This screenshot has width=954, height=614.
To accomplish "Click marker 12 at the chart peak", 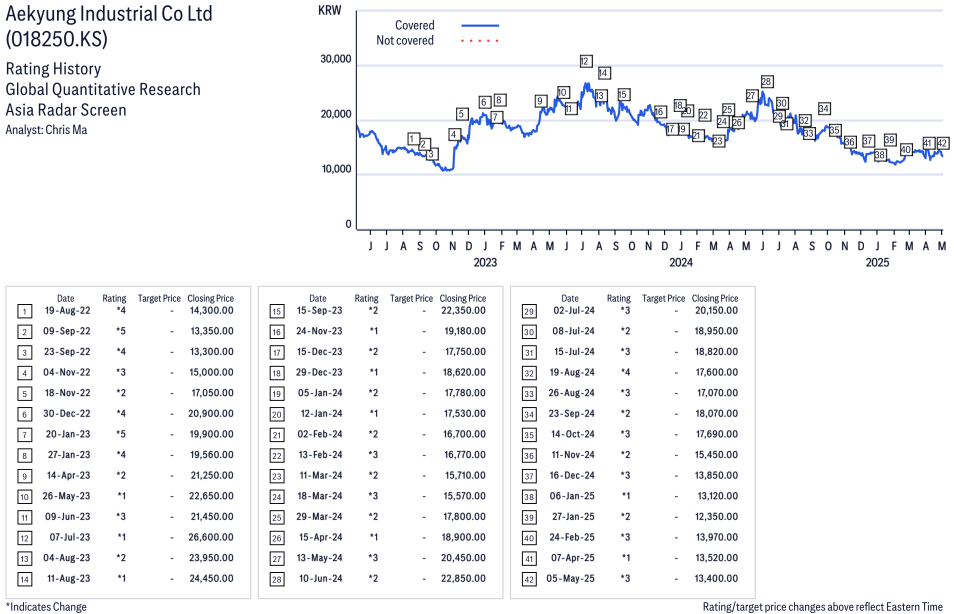I will (585, 61).
